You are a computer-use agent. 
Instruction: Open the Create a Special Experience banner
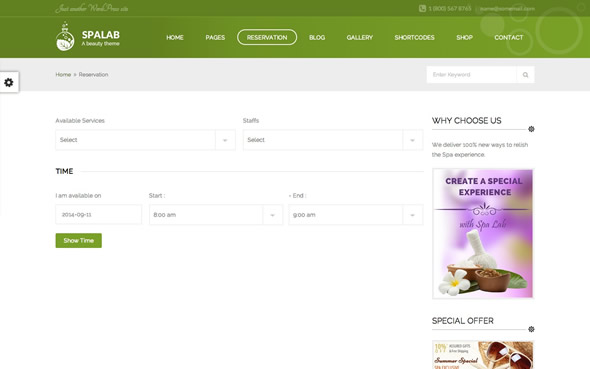(483, 234)
